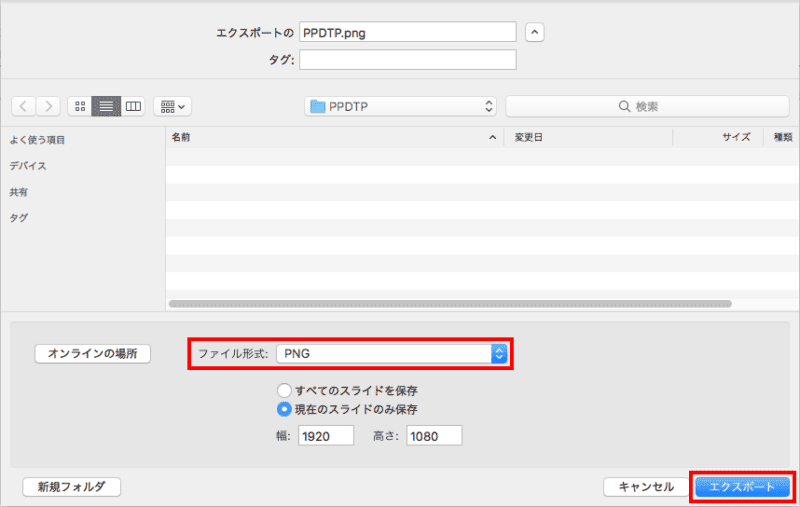Sort by the size column header

[x=718, y=137]
